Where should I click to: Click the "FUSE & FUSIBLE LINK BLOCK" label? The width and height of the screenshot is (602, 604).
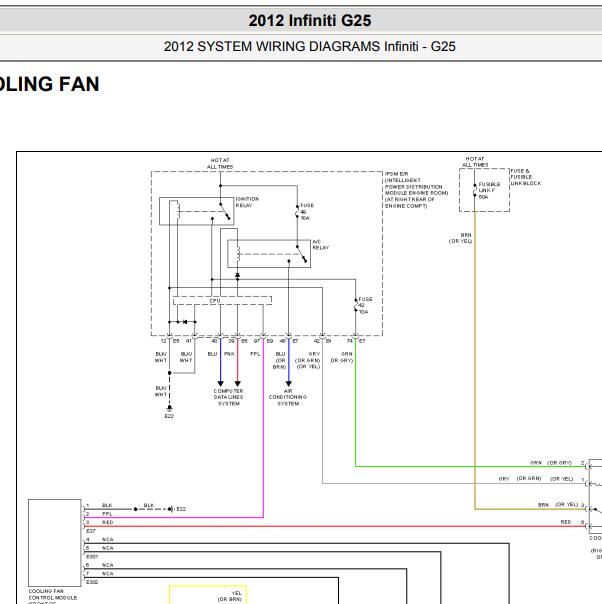click(526, 177)
